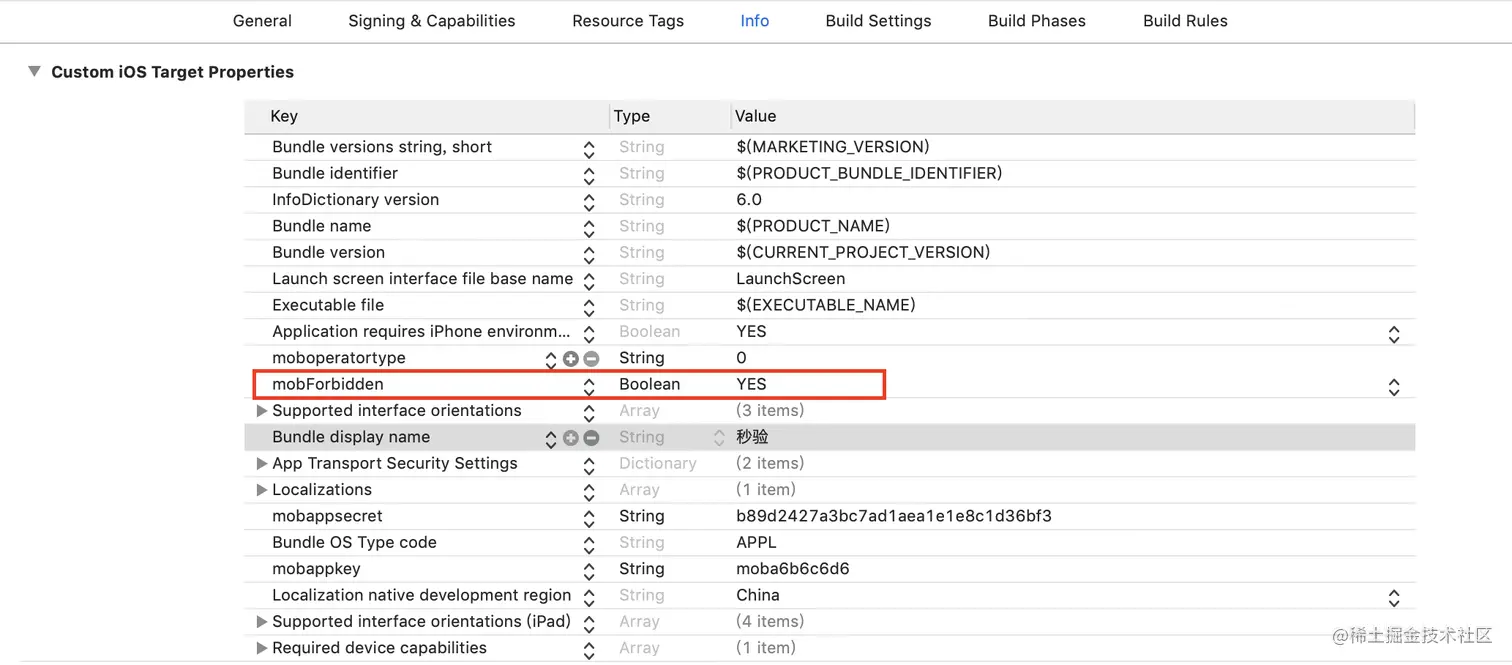Open Application requires iPhone environment value dropdown
This screenshot has height=665, width=1512.
1393,333
